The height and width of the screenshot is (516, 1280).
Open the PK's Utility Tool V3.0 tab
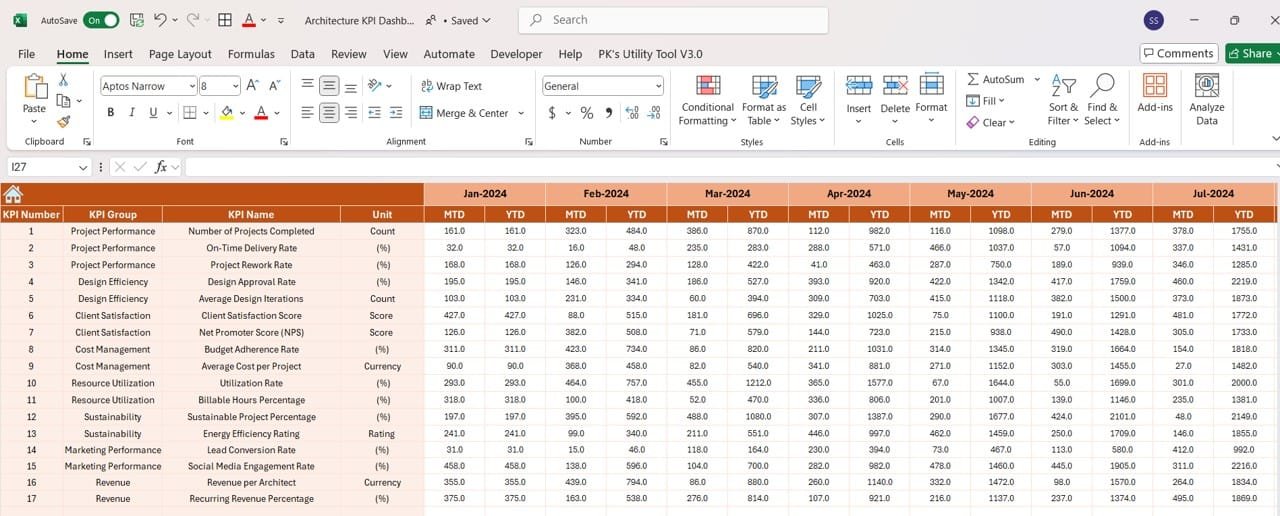click(650, 54)
